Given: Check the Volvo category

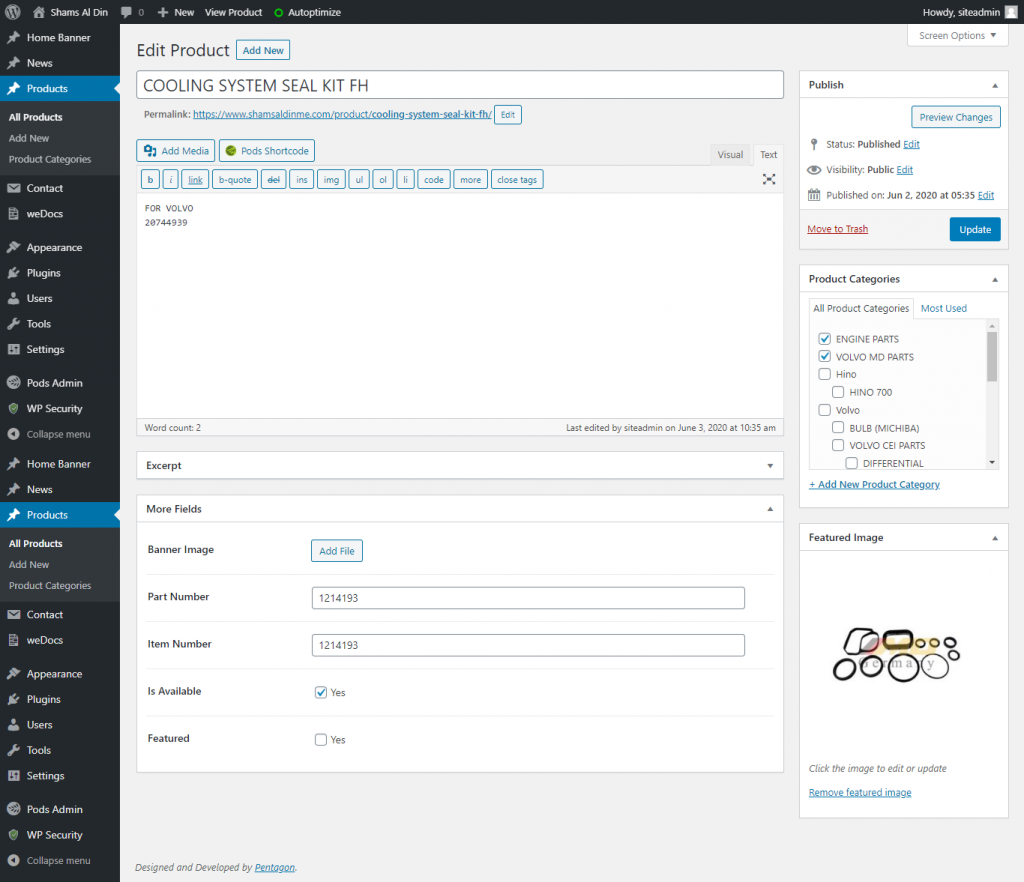Looking at the screenshot, I should pos(825,410).
